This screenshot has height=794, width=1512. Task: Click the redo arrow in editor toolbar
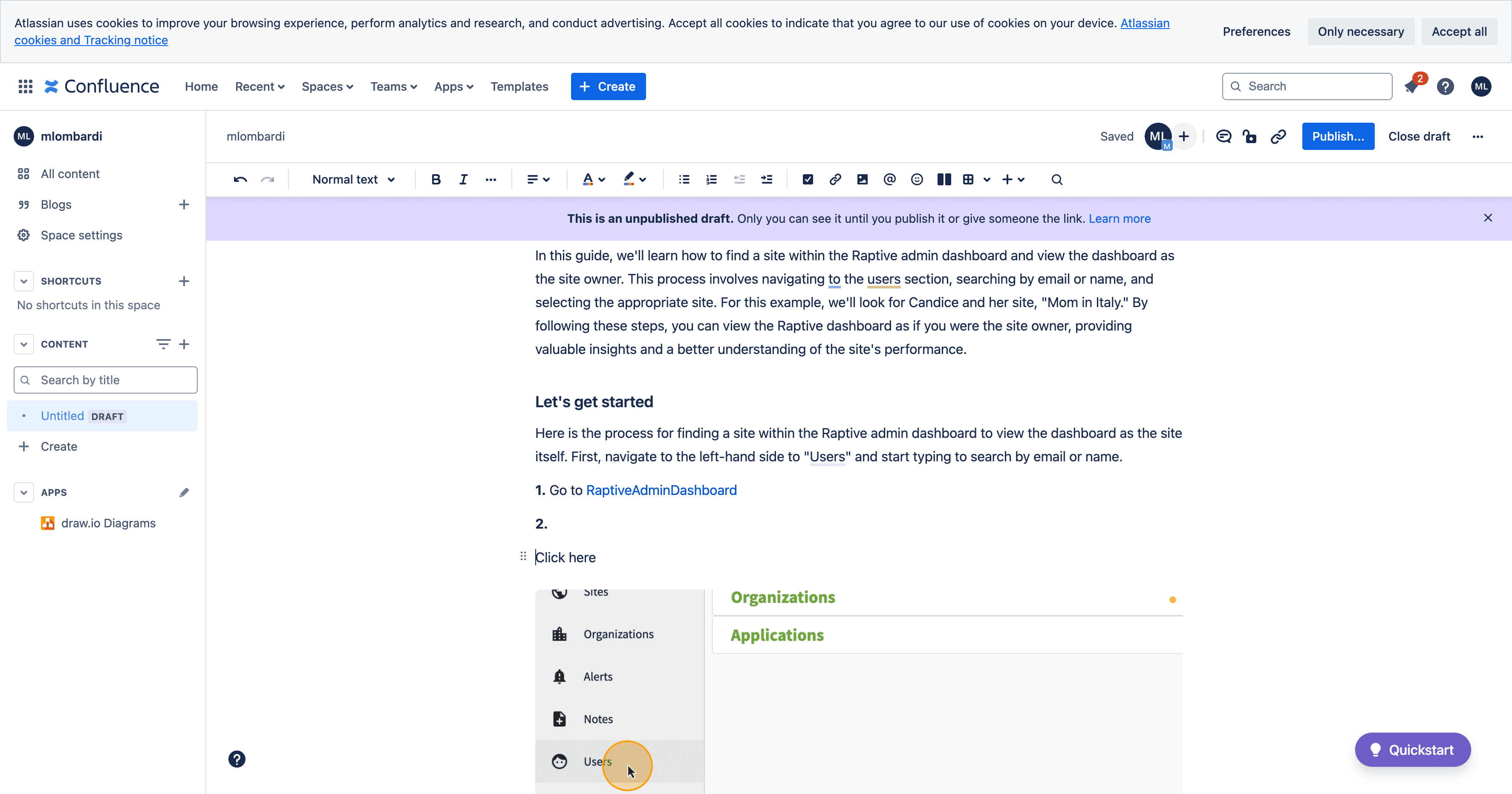click(x=268, y=180)
